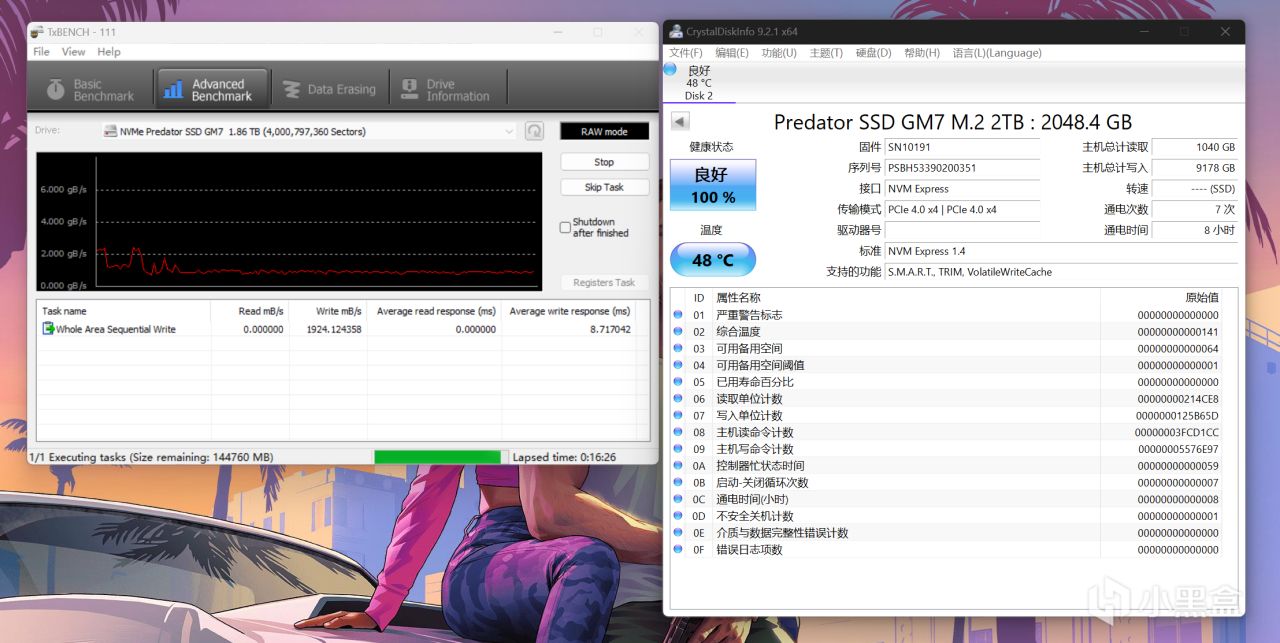Image resolution: width=1280 pixels, height=643 pixels.
Task: Open the 文件(F) menu in CrystalDiskInfo
Action: (686, 53)
